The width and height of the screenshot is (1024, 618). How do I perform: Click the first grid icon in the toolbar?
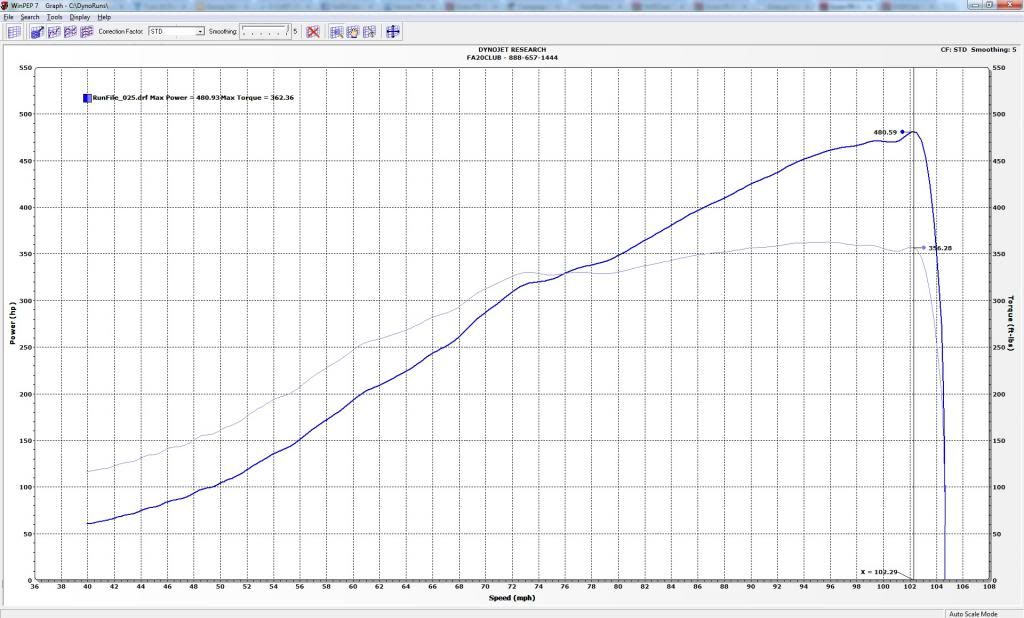(13, 32)
